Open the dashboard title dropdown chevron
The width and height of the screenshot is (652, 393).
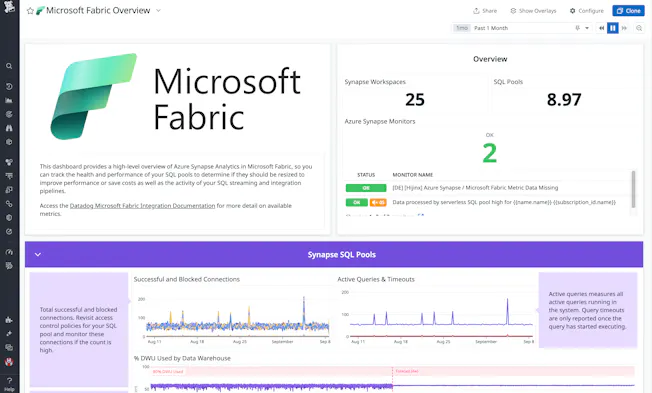(158, 11)
